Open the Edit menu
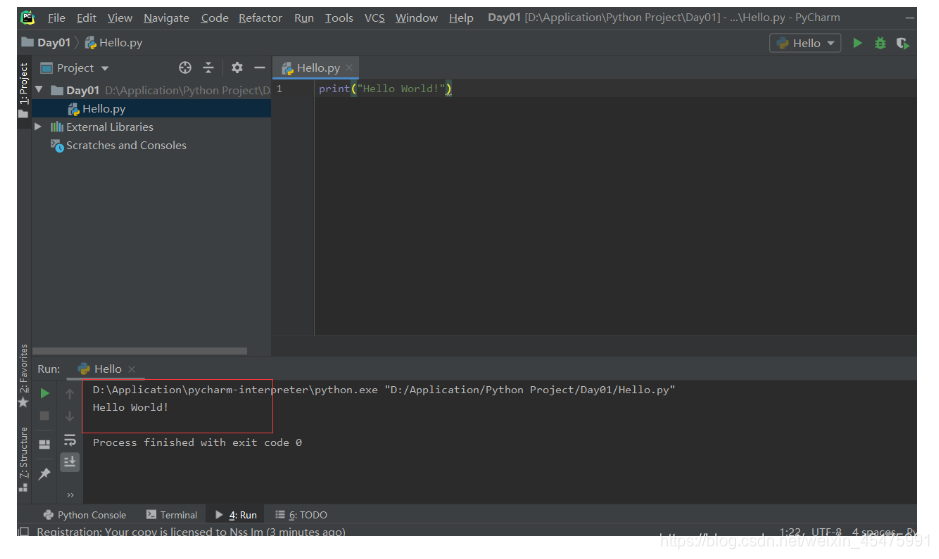 click(x=86, y=18)
